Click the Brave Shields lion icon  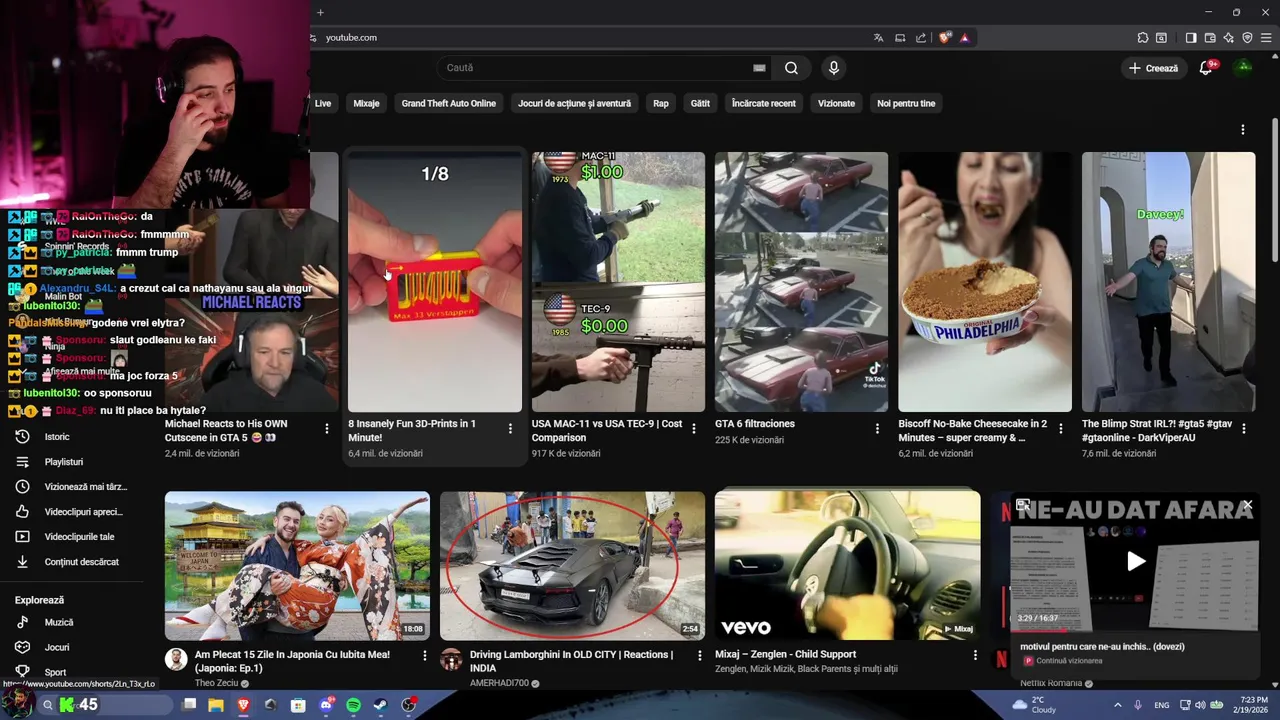(x=945, y=38)
